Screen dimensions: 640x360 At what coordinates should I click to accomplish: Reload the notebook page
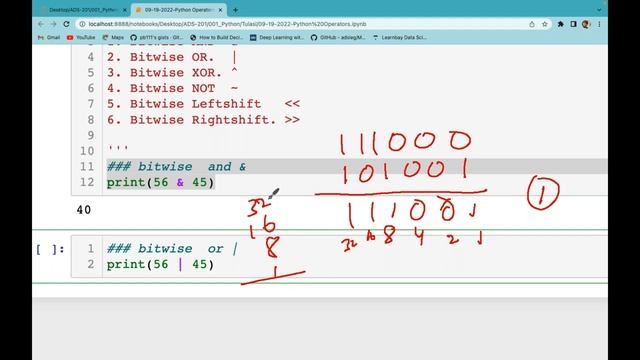click(67, 24)
